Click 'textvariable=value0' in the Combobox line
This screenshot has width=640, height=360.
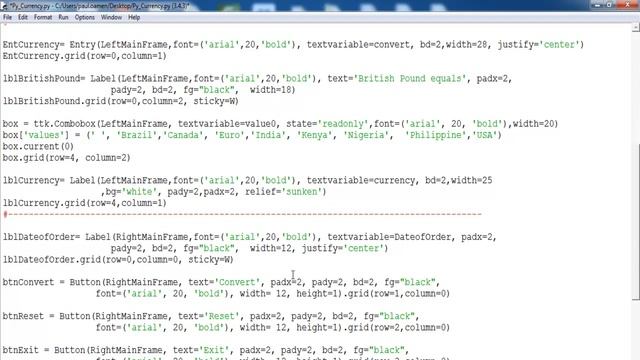(229, 124)
